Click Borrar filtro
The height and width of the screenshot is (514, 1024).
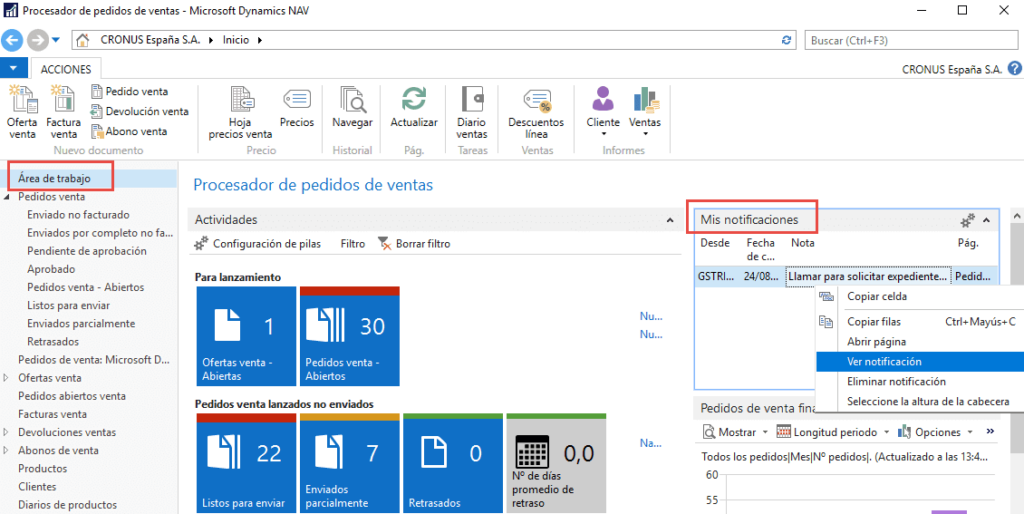pos(415,244)
